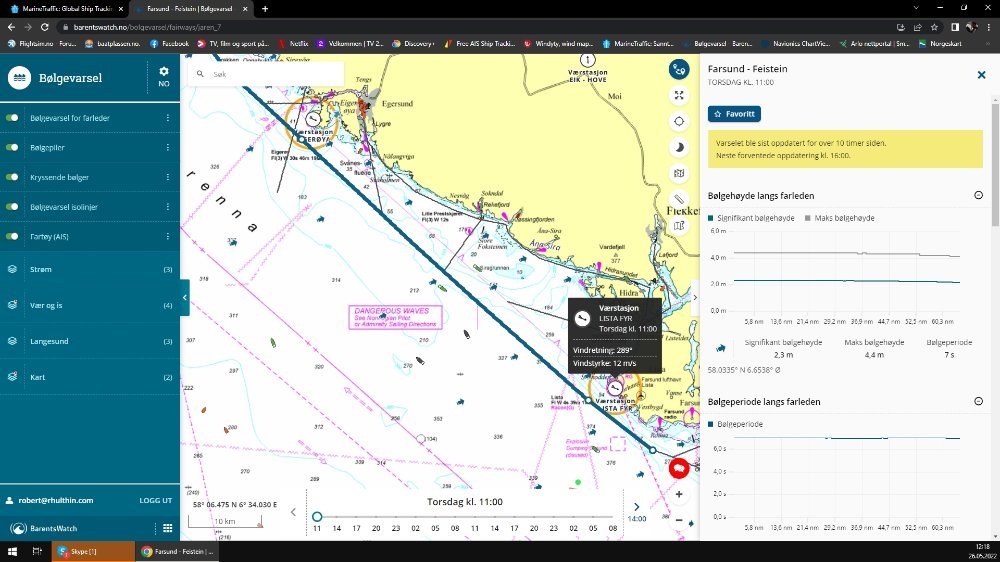Click the Gerøya weather station marker
Screen dimensions: 1000x562
(x=312, y=119)
